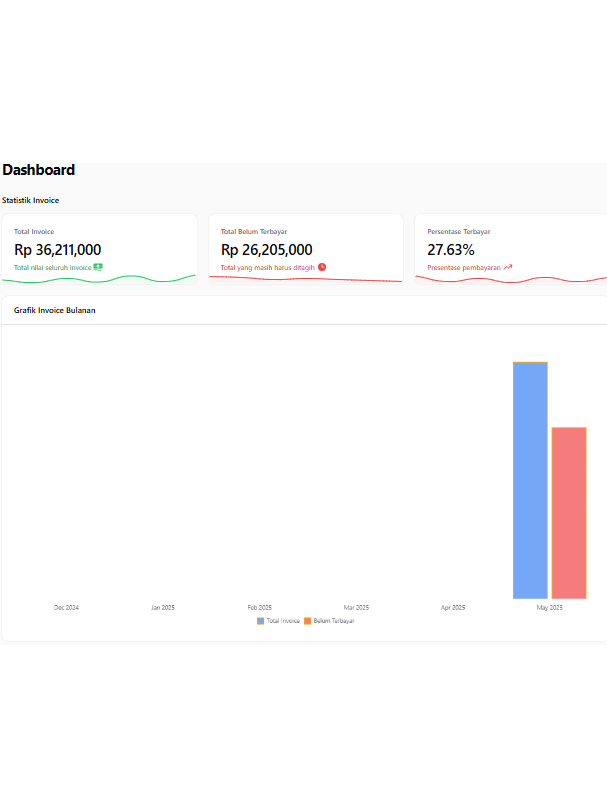
Task: Click the blue Total Invoice bar for May 2025
Action: (x=530, y=480)
